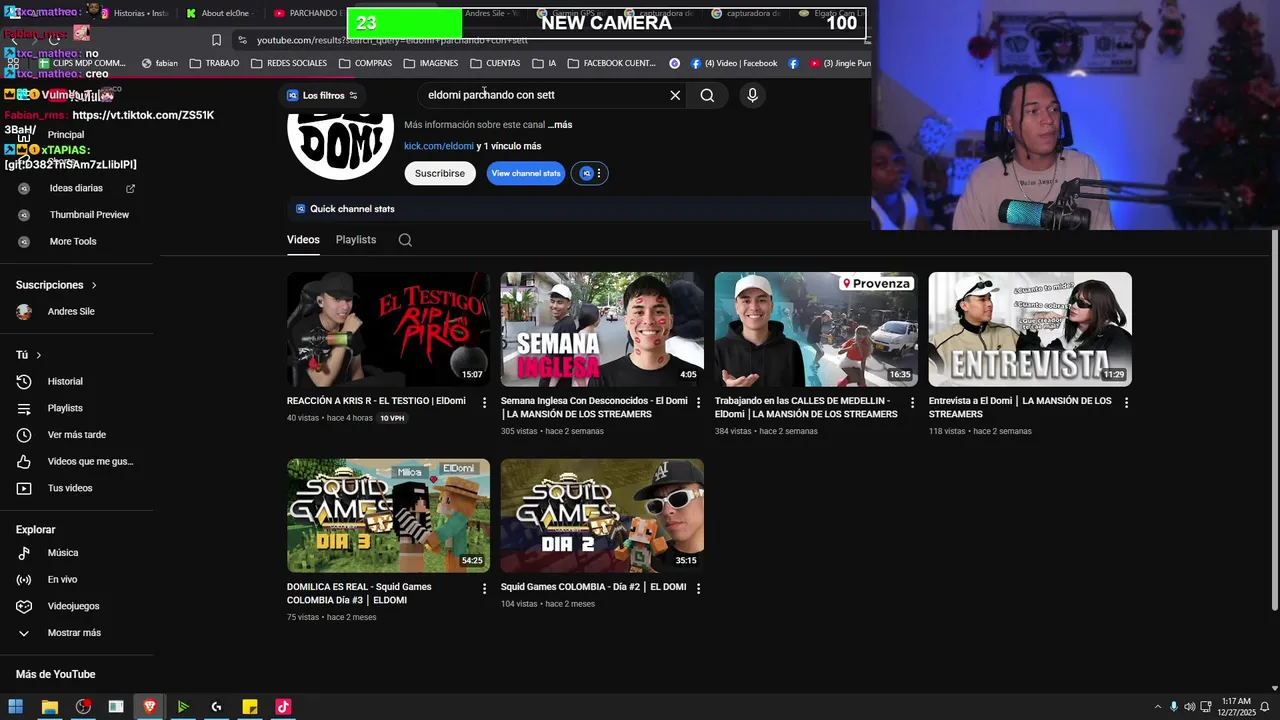
Task: Switch to About elc0ne browser tab
Action: coord(218,14)
